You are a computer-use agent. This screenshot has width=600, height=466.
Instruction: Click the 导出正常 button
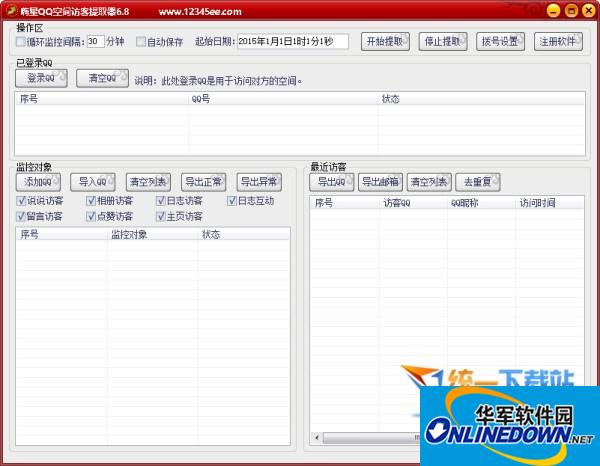[204, 182]
